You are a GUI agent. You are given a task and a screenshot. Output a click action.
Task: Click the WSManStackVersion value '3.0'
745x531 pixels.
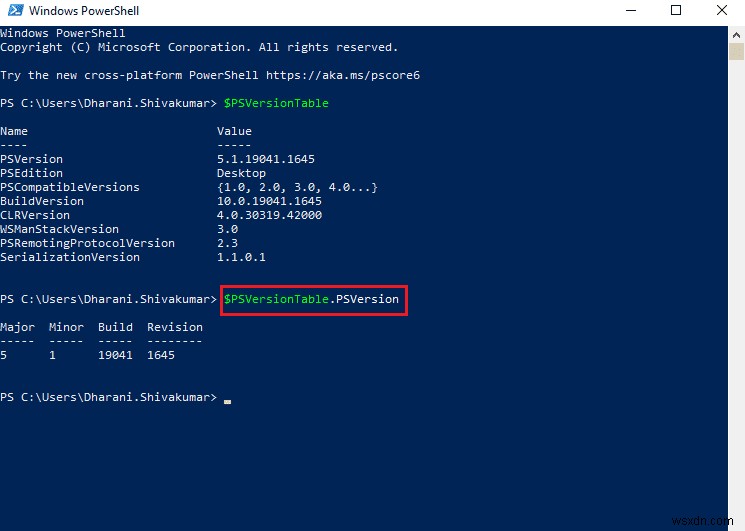pos(227,229)
